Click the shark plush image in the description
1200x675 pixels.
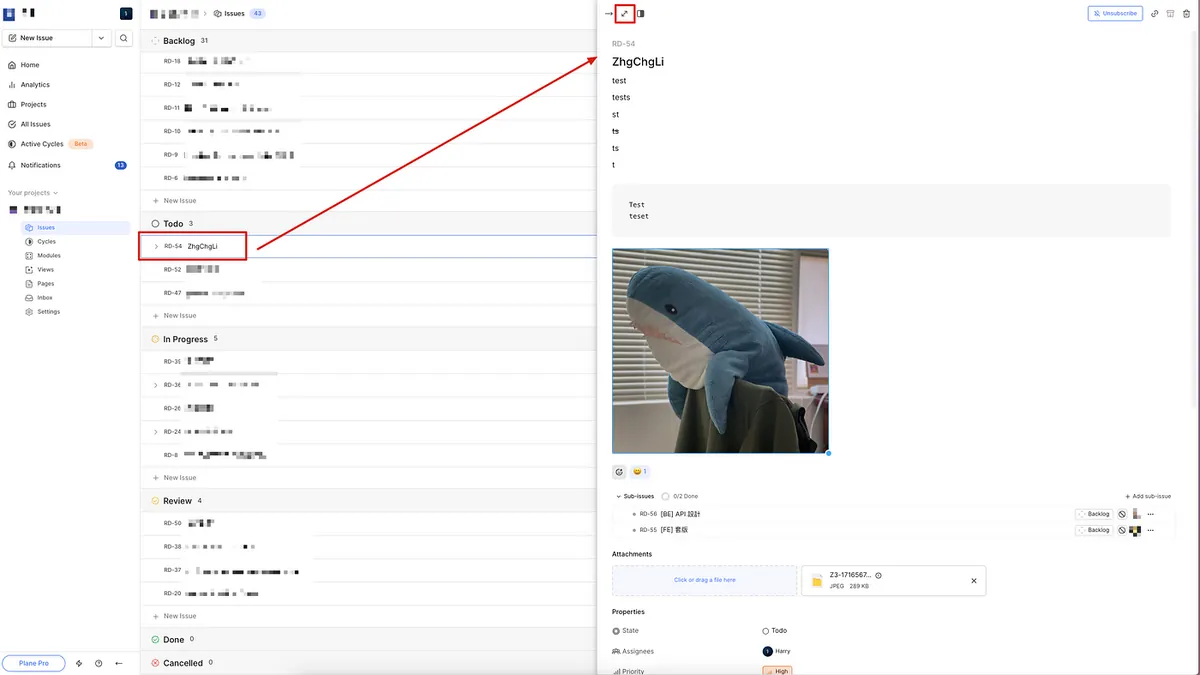pos(720,351)
